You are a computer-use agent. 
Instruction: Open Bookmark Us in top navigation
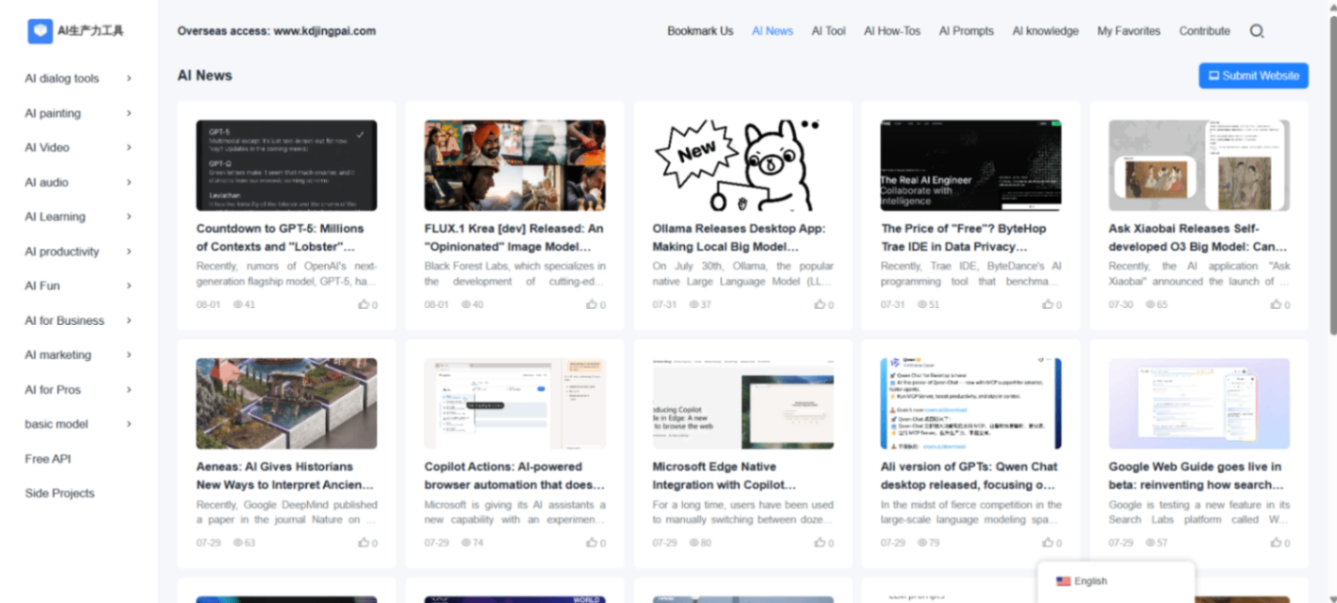point(700,31)
